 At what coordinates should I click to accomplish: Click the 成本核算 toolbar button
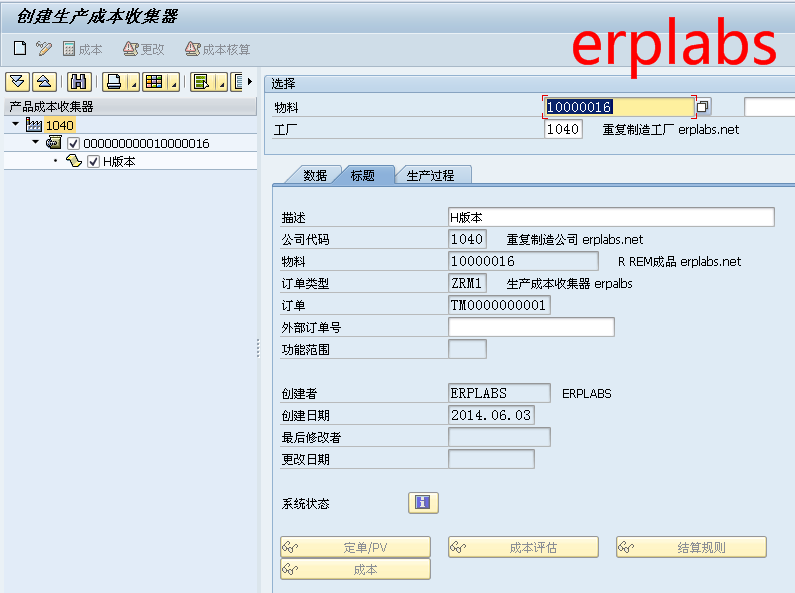point(218,49)
